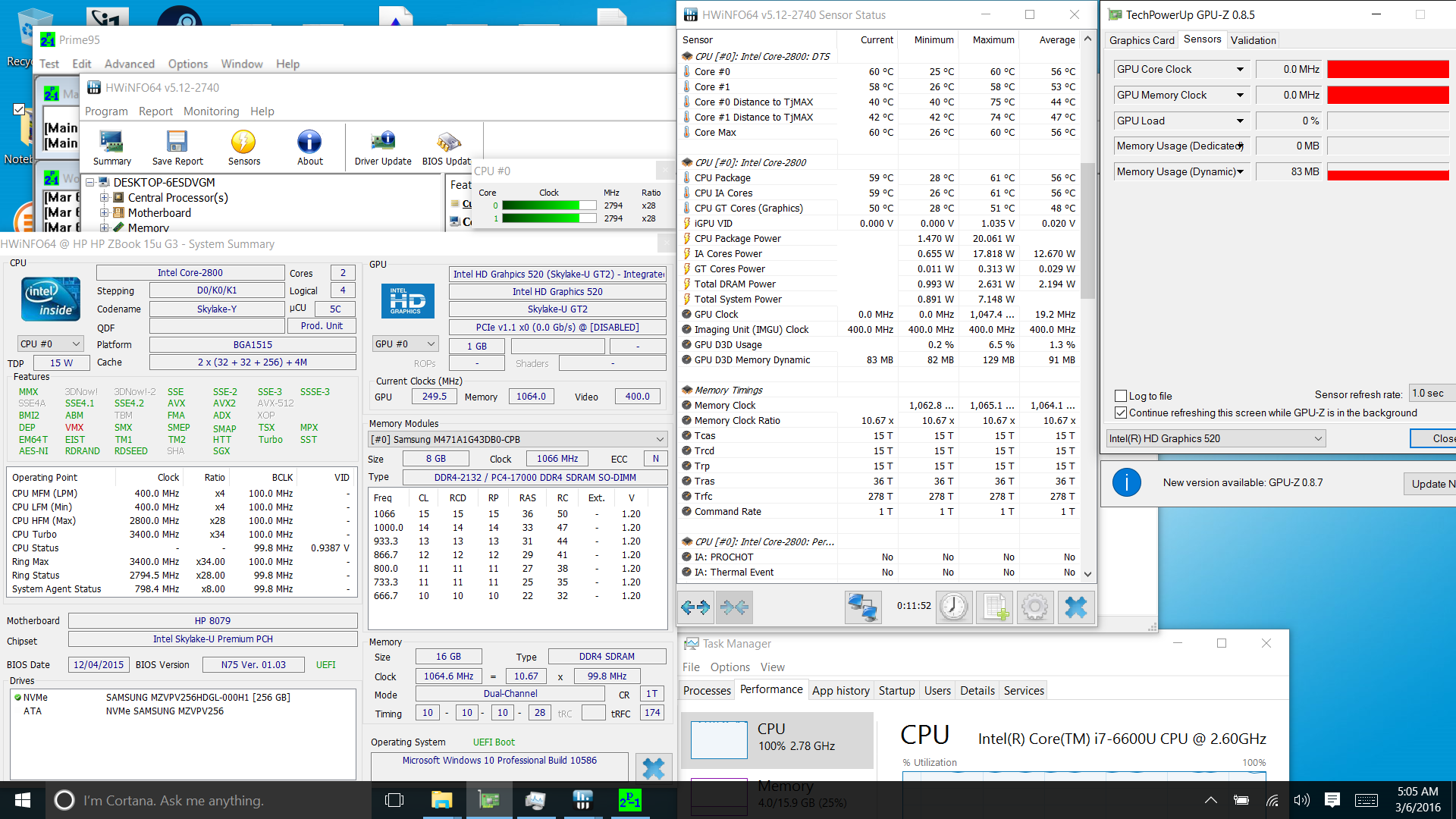
Task: Click the clock reset timer icon
Action: tap(953, 607)
